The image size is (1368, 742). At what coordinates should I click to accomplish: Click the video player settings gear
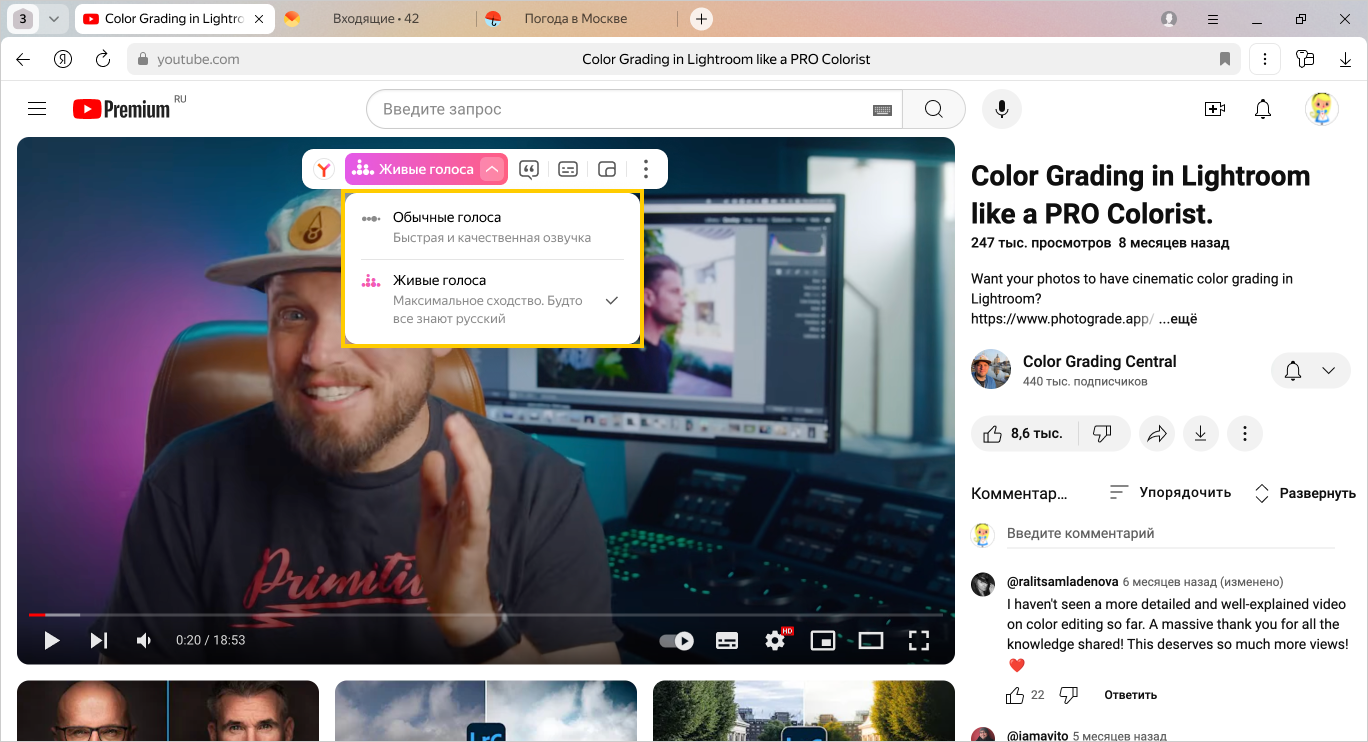[x=775, y=640]
